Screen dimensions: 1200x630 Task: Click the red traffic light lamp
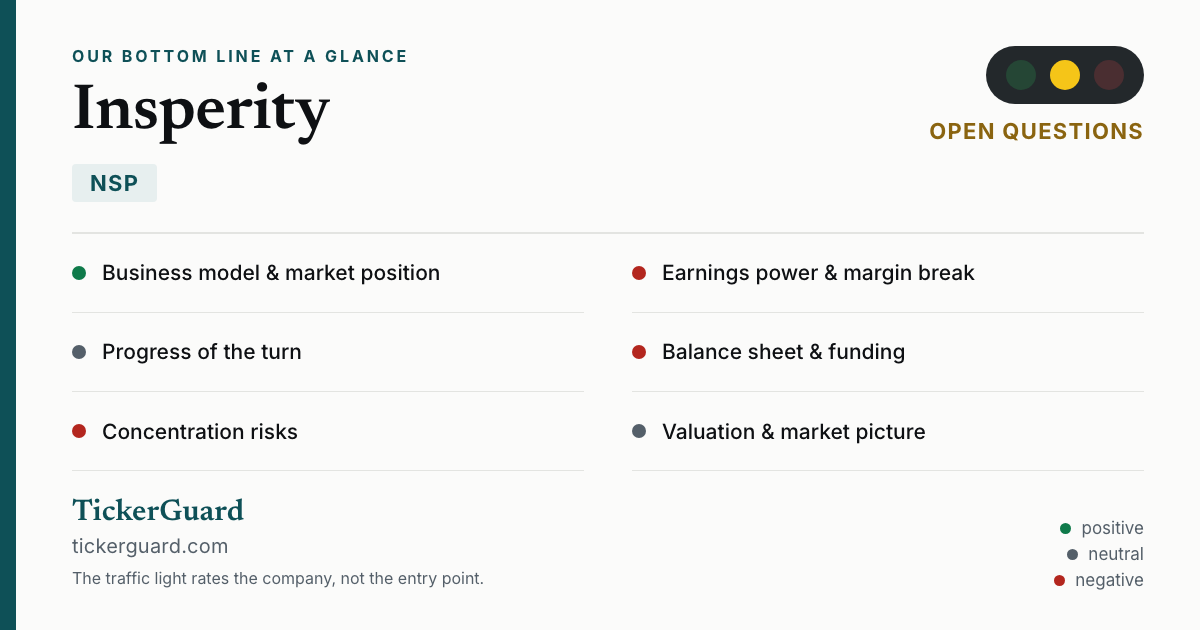click(x=1109, y=75)
